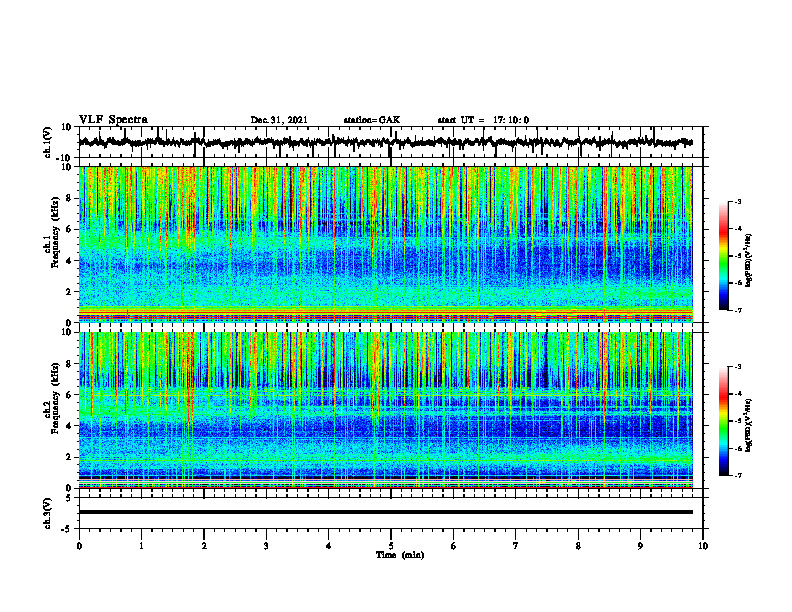
Task: Click time axis tick label "8"
Action: point(578,546)
